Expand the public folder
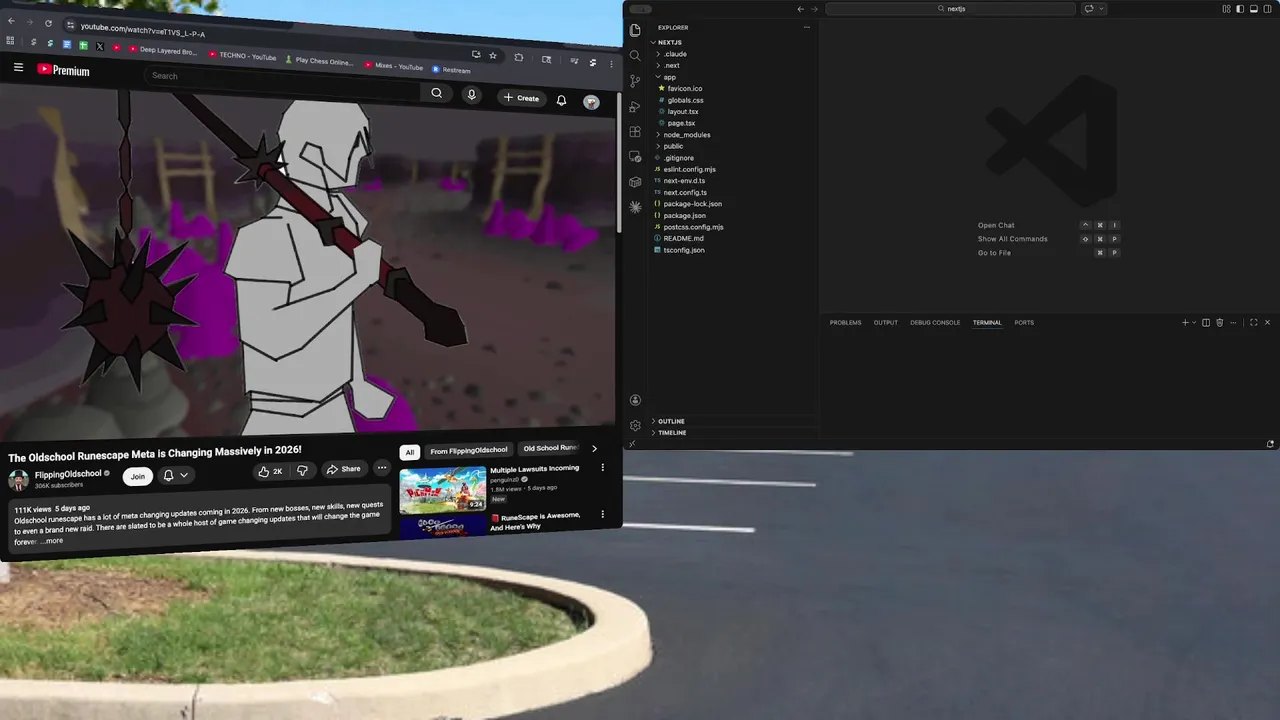Image resolution: width=1280 pixels, height=720 pixels. pyautogui.click(x=669, y=146)
